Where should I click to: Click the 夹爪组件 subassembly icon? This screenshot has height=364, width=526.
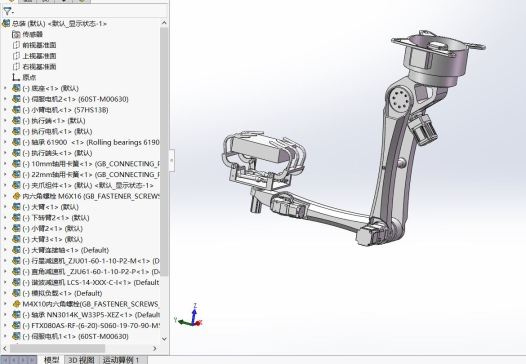pyautogui.click(x=16, y=185)
